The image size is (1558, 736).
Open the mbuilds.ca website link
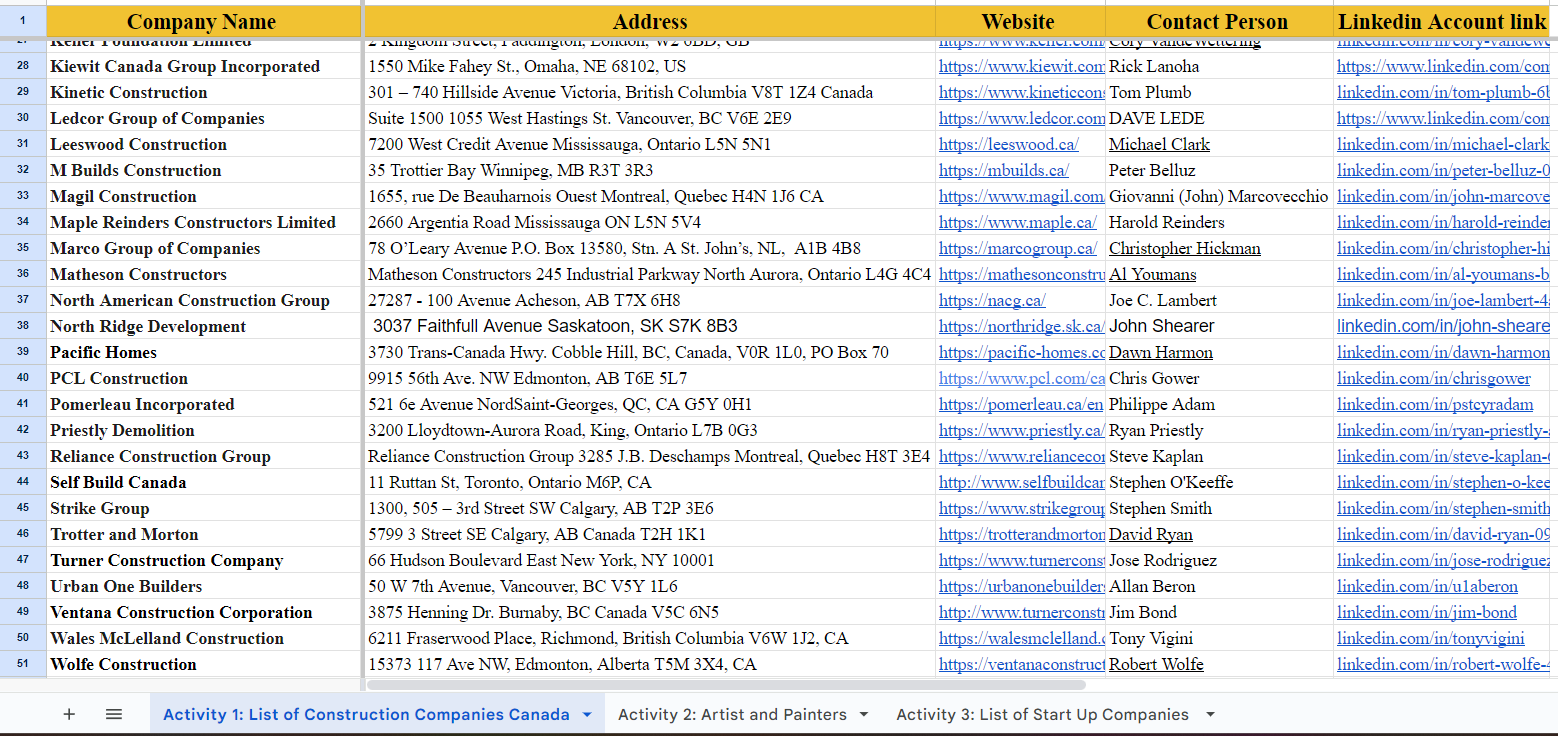pyautogui.click(x=1004, y=171)
